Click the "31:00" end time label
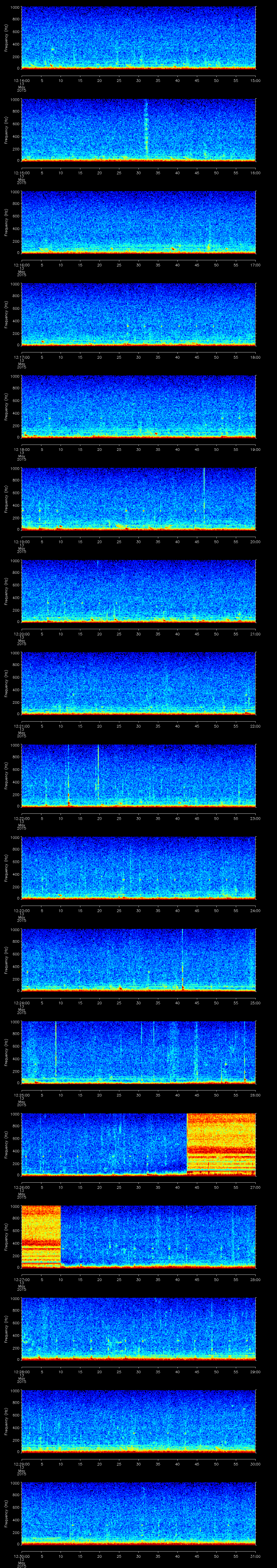The height and width of the screenshot is (1568, 277). pyautogui.click(x=256, y=1556)
